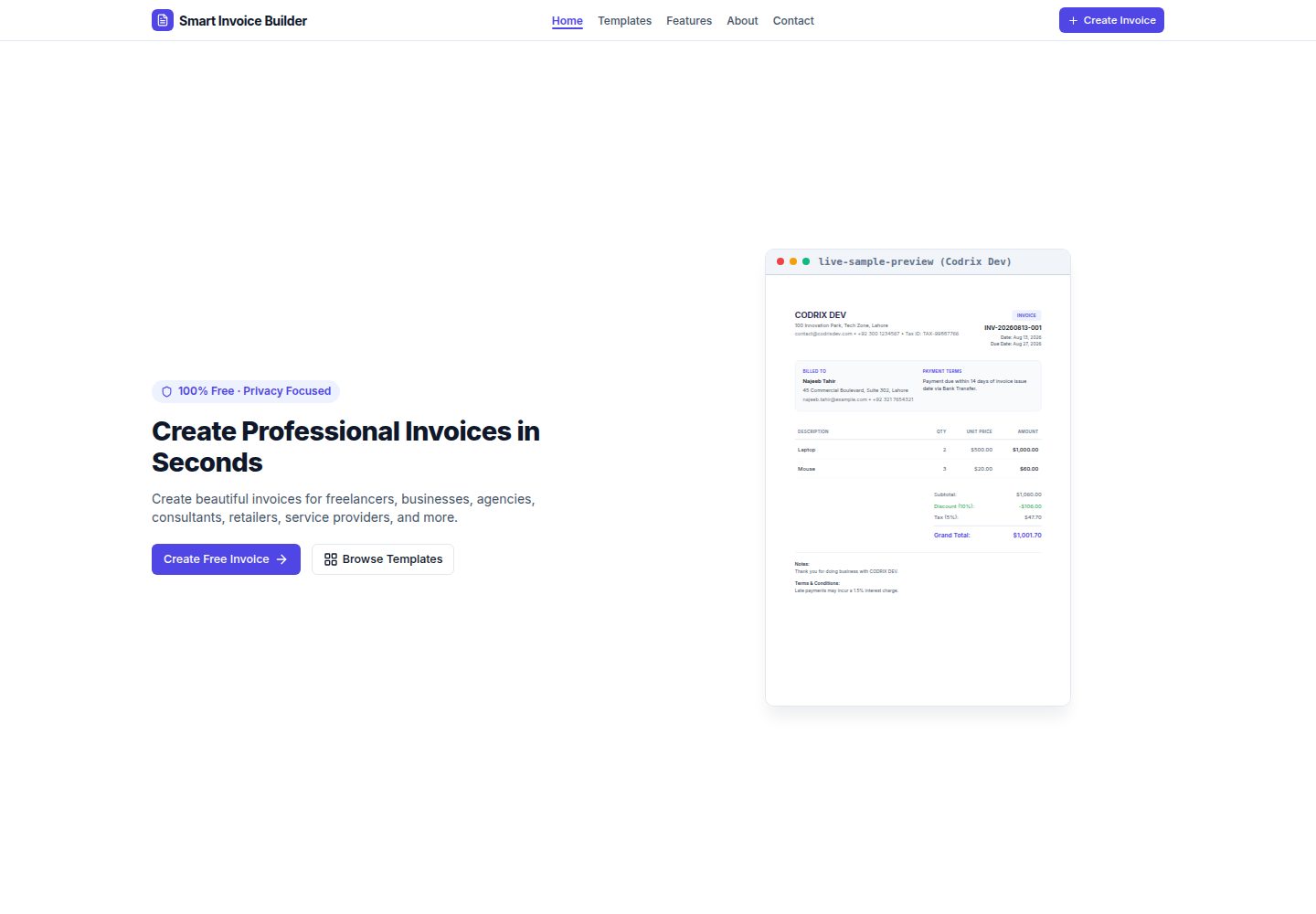Image resolution: width=1316 pixels, height=914 pixels.
Task: Click the Mouse row in invoice preview
Action: [918, 469]
